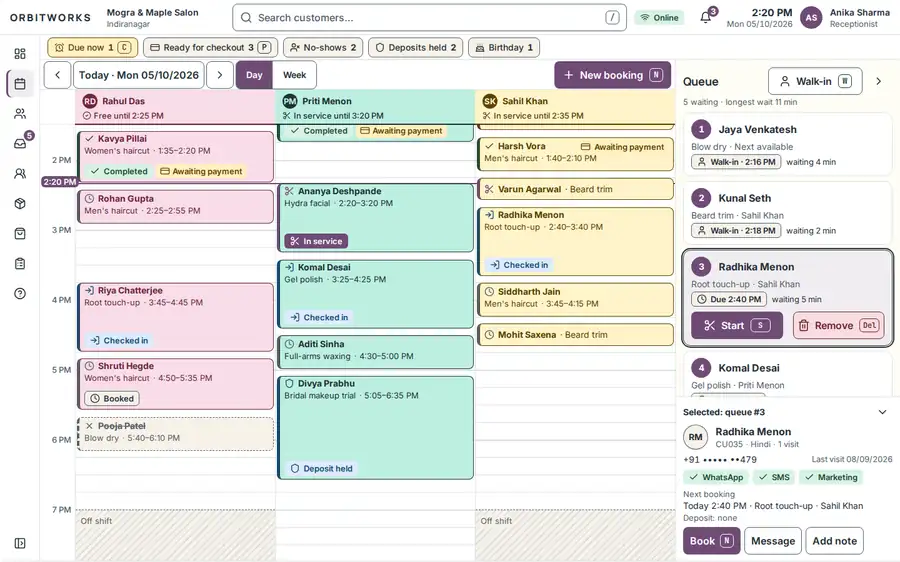The image size is (900, 562).
Task: Click the Search customers field
Action: [x=429, y=18]
